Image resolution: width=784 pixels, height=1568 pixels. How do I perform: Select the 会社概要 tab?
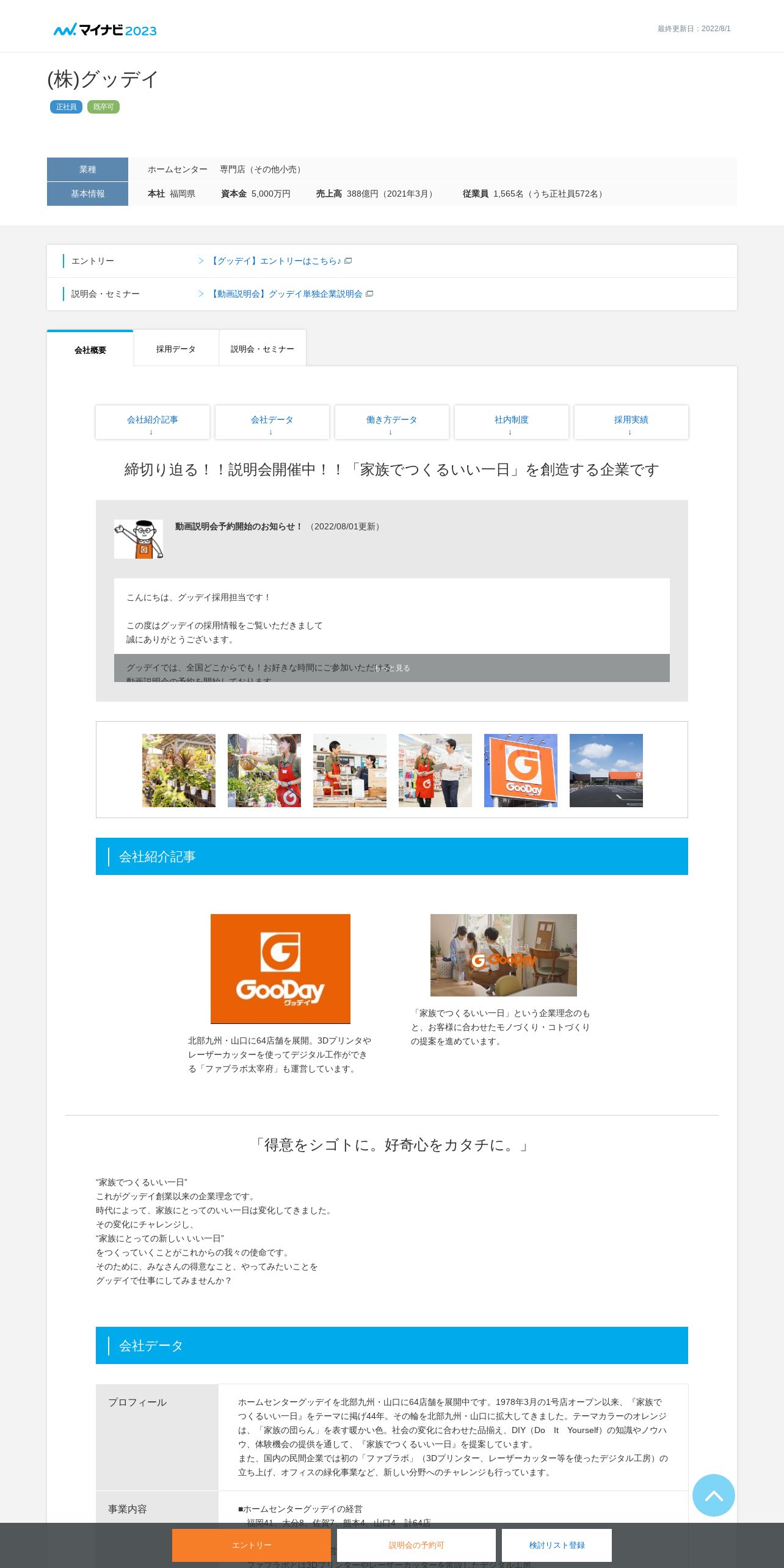pyautogui.click(x=90, y=349)
